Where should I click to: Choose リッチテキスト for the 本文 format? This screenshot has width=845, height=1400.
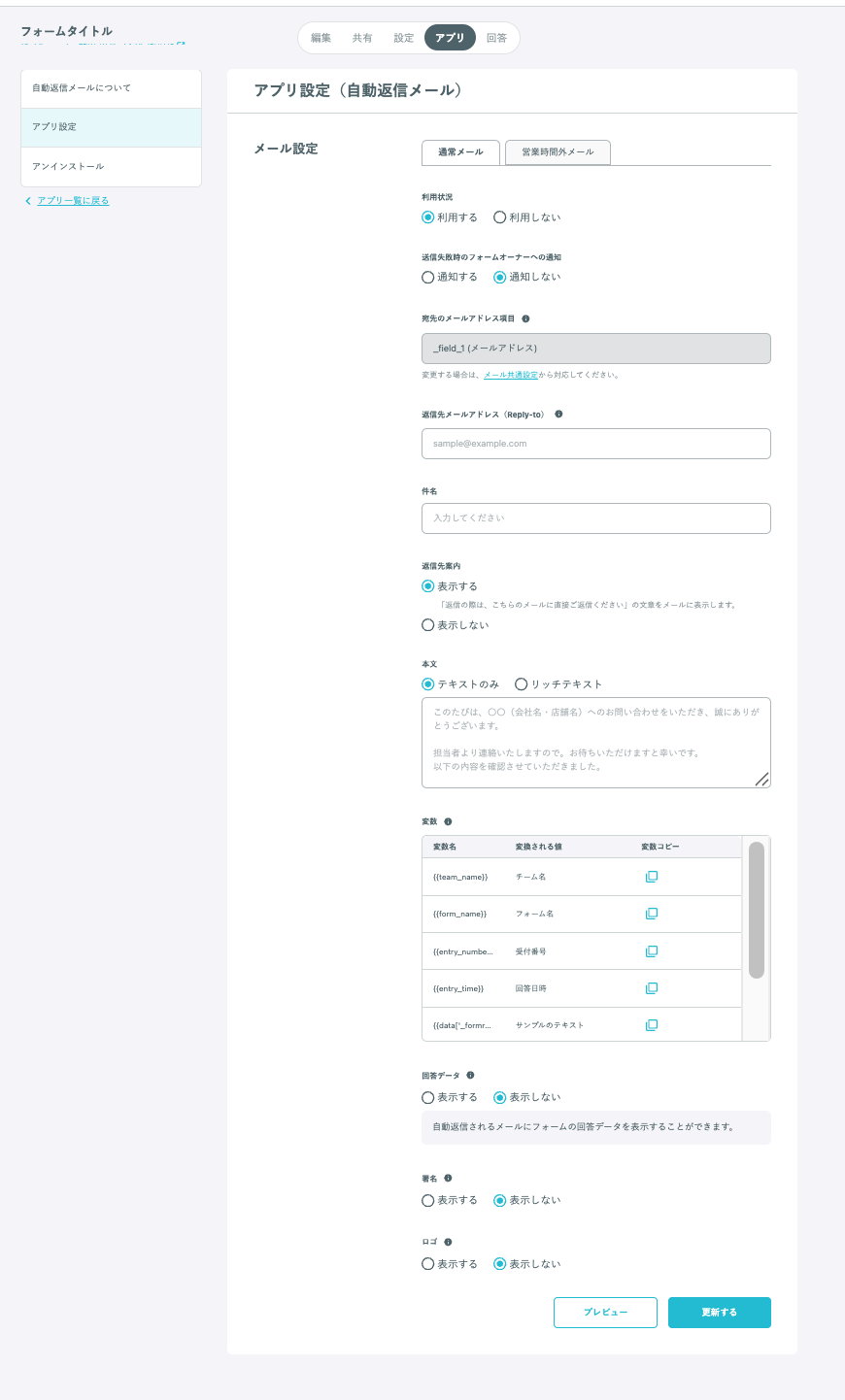point(522,684)
